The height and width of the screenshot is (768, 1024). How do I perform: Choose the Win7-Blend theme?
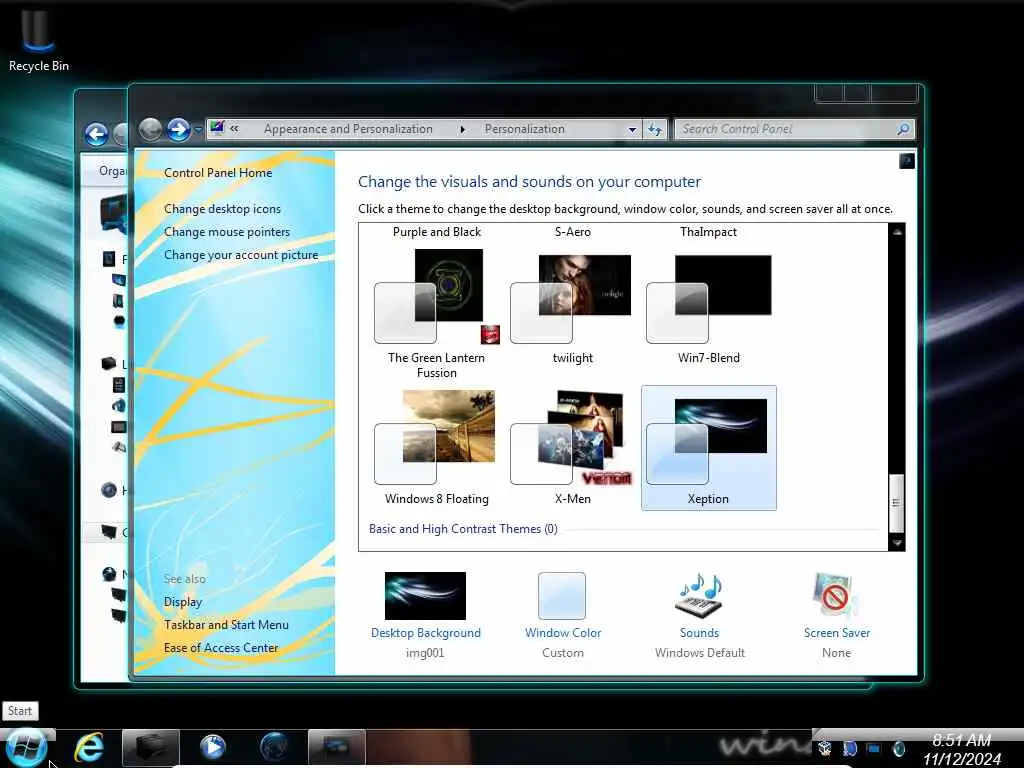point(709,307)
